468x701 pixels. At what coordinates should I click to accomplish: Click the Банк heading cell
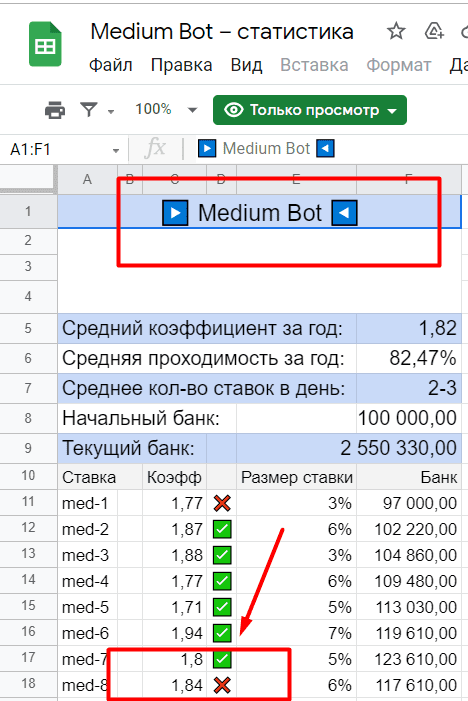coord(409,477)
